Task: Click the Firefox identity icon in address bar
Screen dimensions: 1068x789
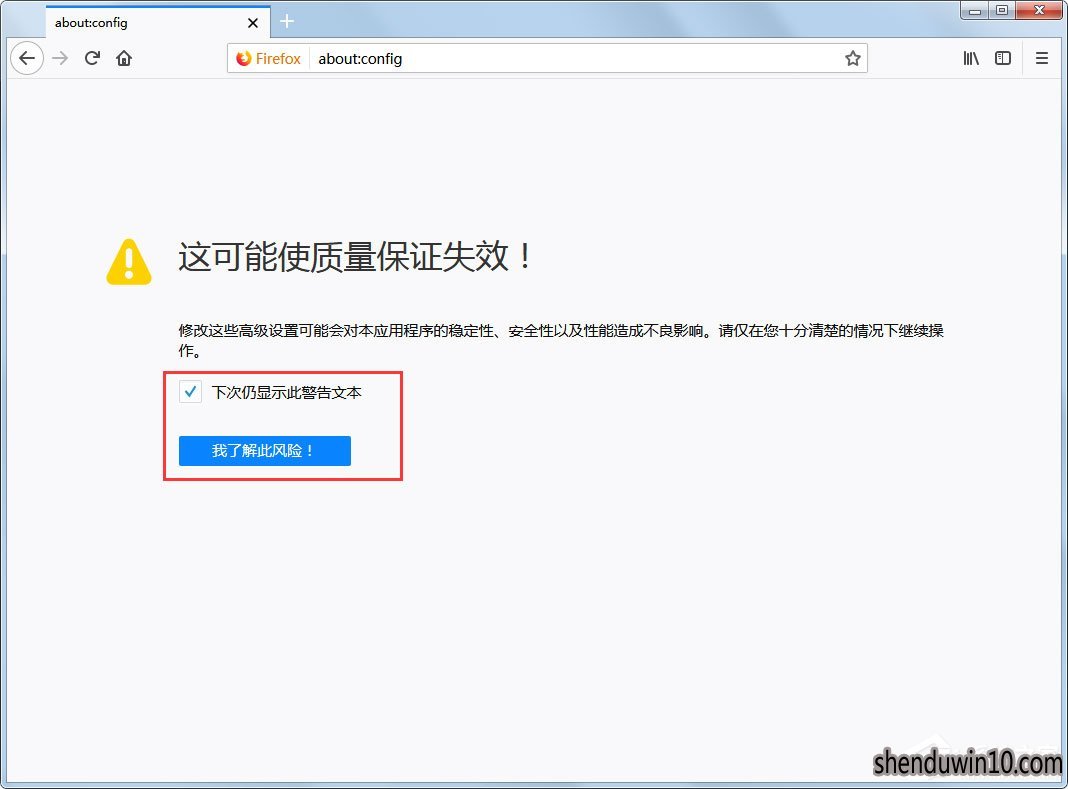Action: 268,59
